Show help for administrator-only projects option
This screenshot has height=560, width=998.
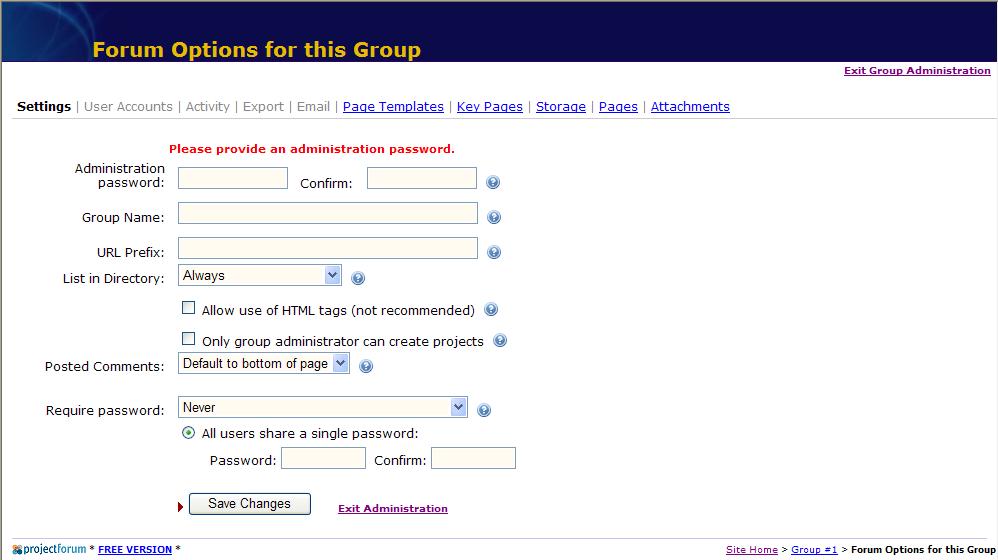[x=500, y=340]
